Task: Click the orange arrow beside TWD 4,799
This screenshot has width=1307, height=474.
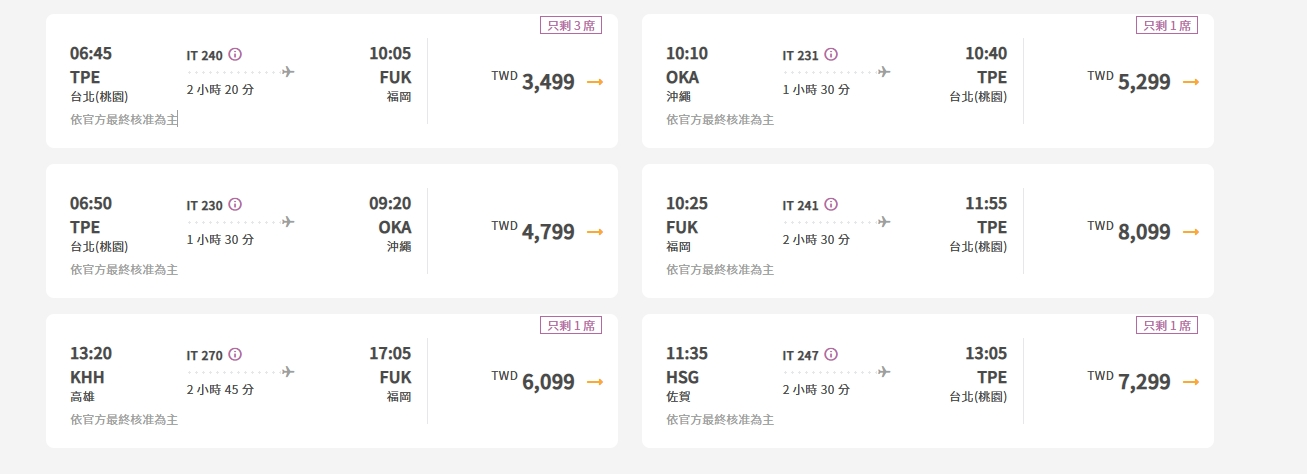Action: [x=595, y=232]
